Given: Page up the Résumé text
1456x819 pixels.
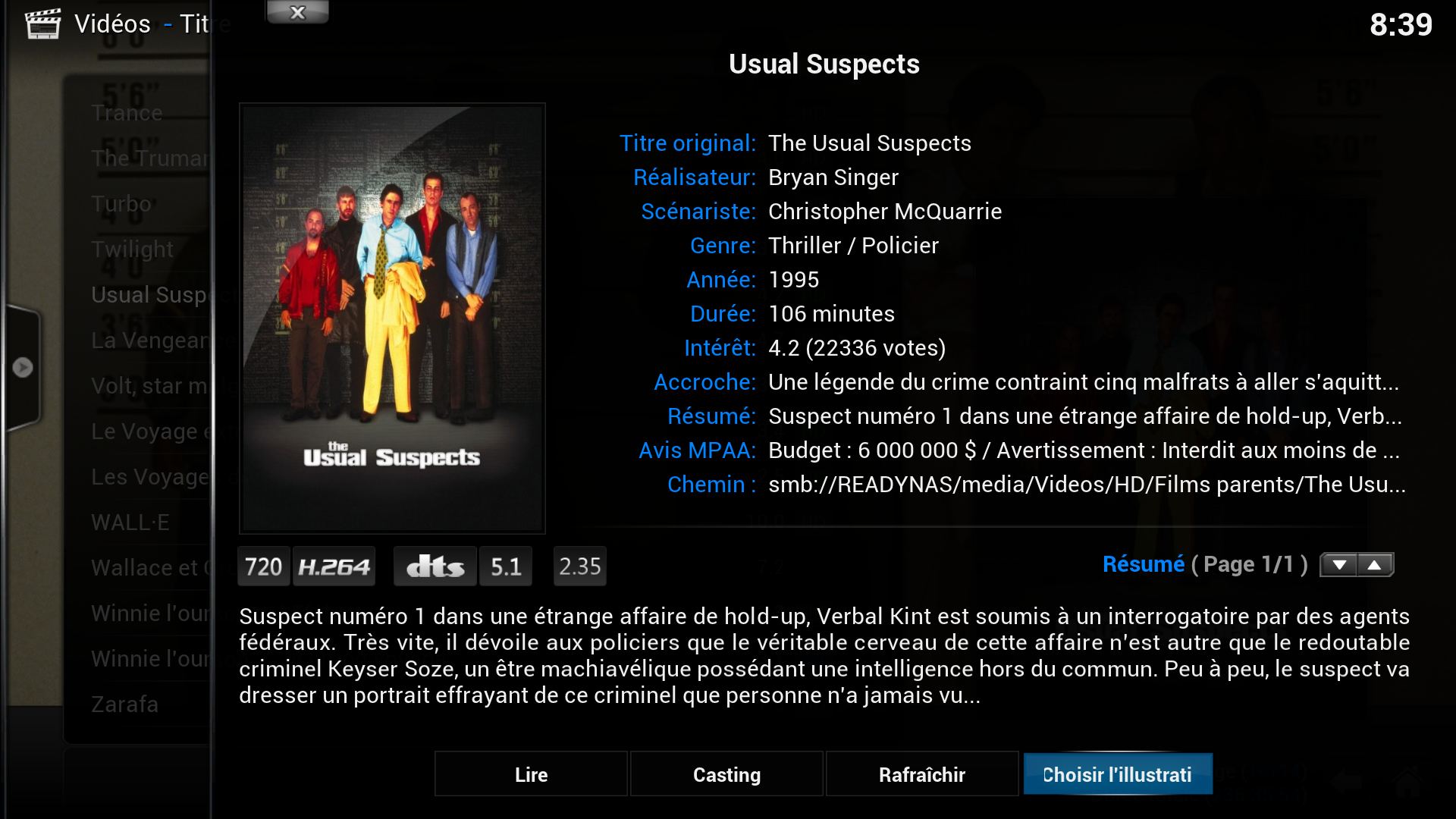Looking at the screenshot, I should click(1375, 565).
